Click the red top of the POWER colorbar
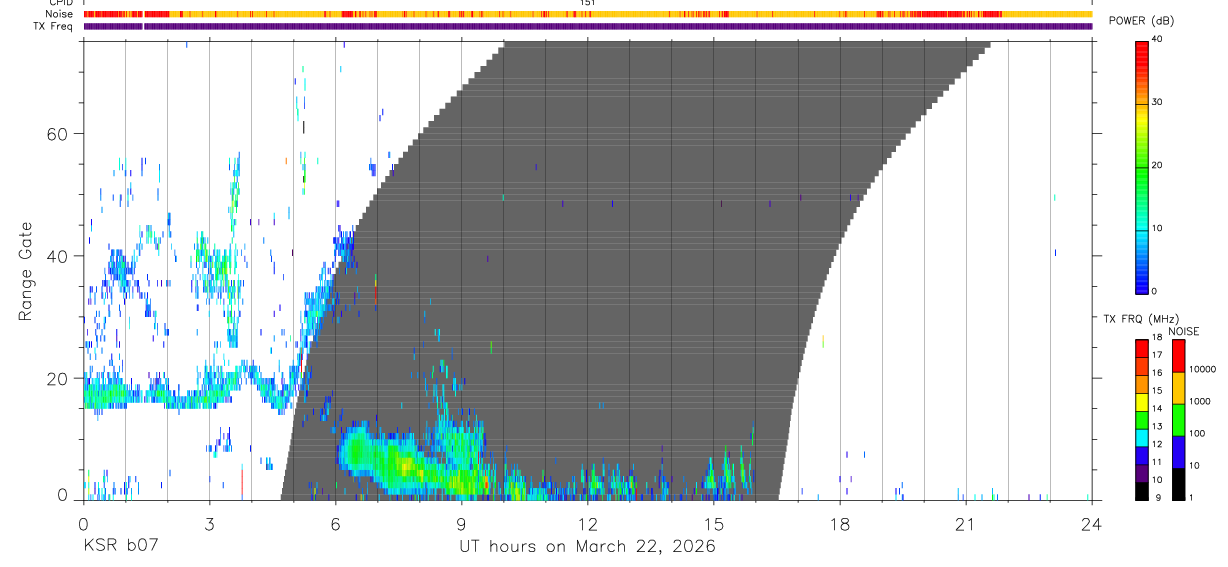The image size is (1228, 567). point(1142,52)
